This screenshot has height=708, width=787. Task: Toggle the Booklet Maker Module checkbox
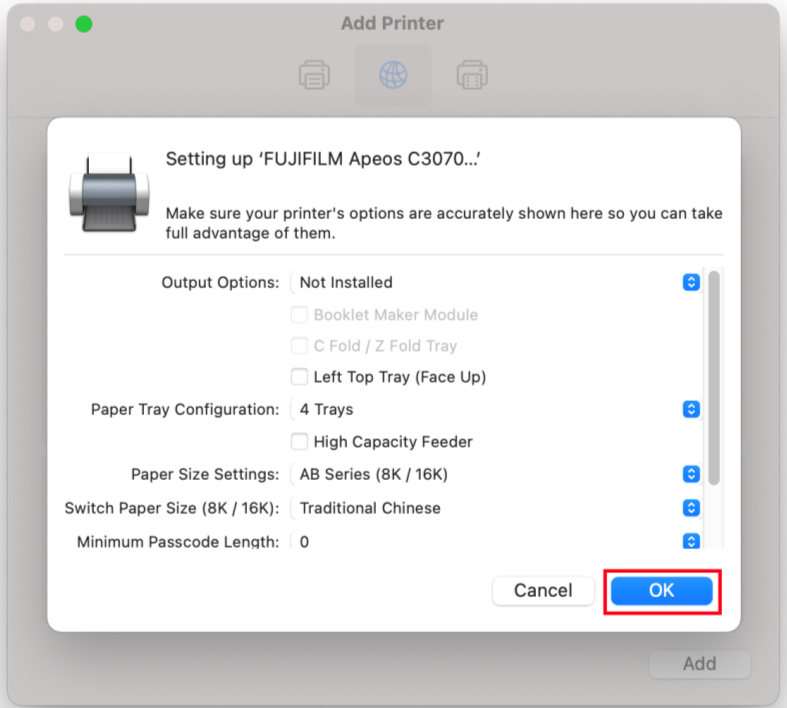pyautogui.click(x=299, y=315)
